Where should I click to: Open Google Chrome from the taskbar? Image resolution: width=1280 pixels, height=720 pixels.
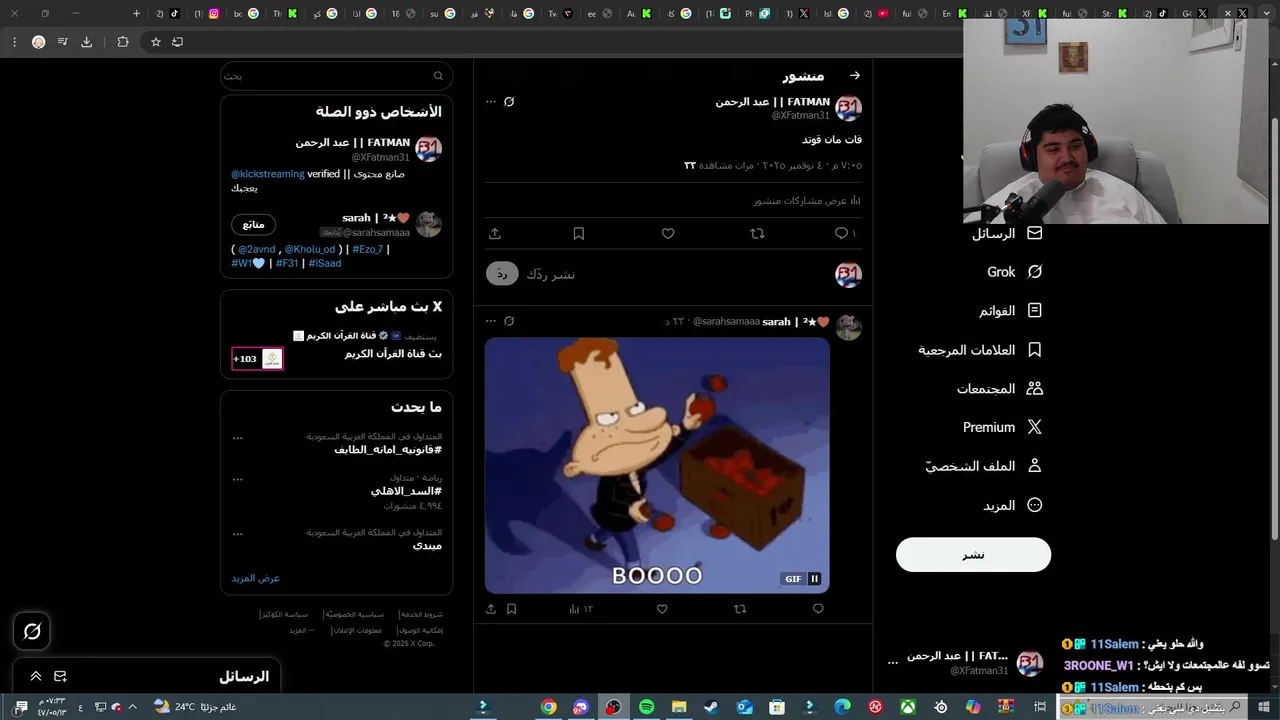click(548, 707)
